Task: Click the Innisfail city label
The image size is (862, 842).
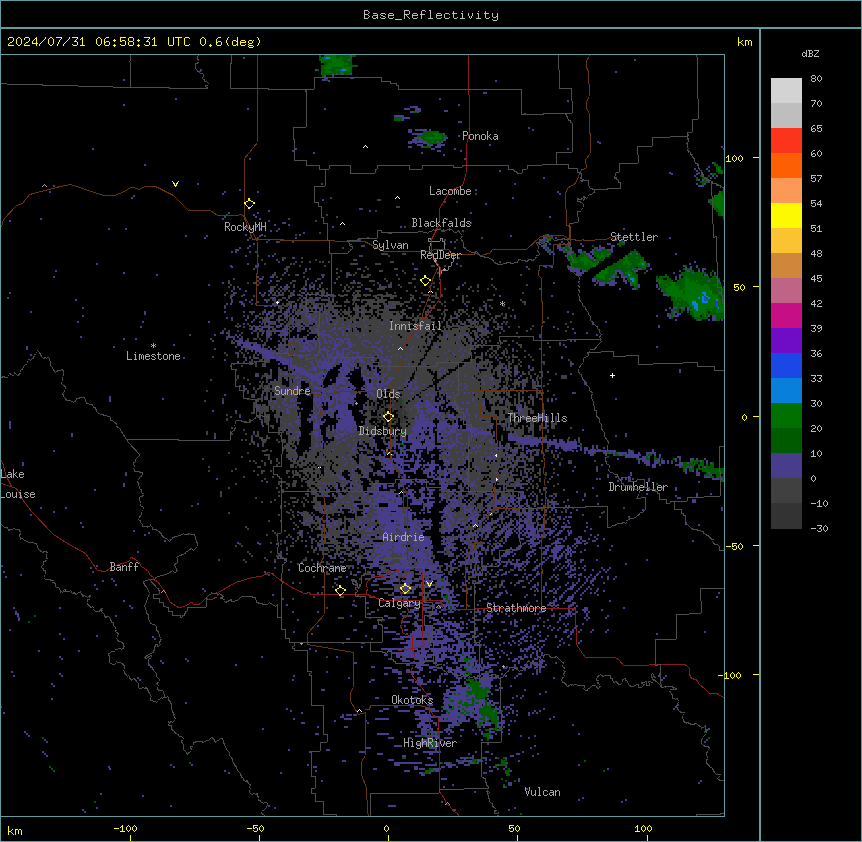Action: point(415,326)
